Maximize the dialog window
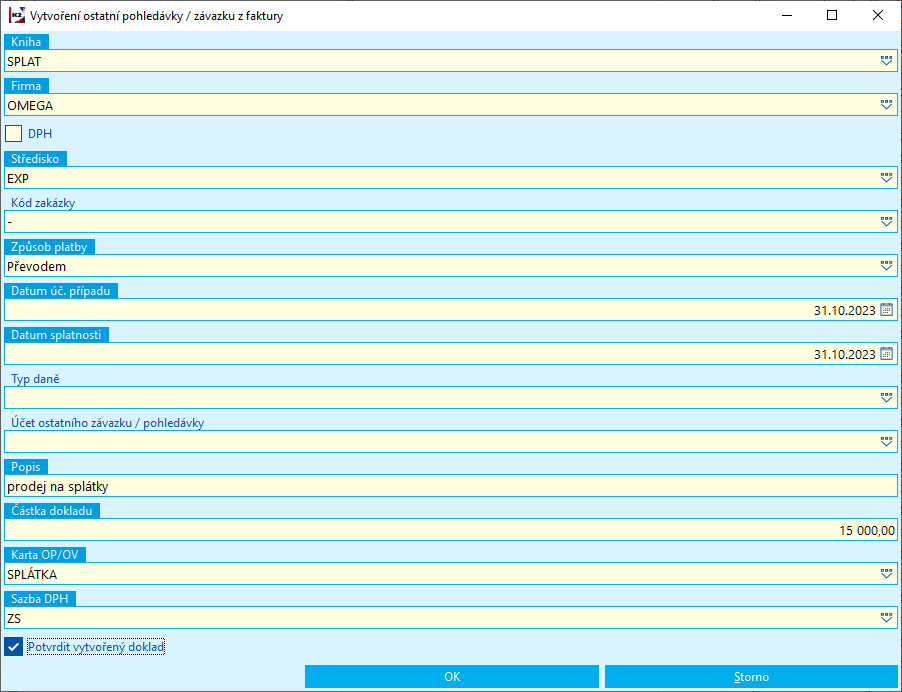 tap(832, 16)
